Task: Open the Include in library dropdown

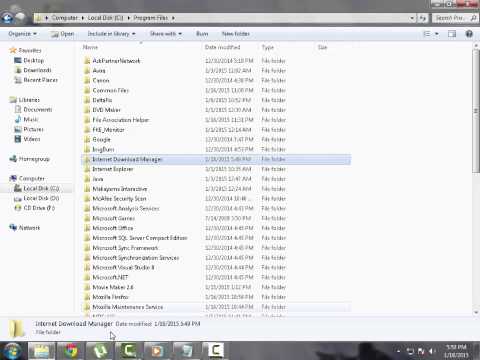Action: point(112,34)
